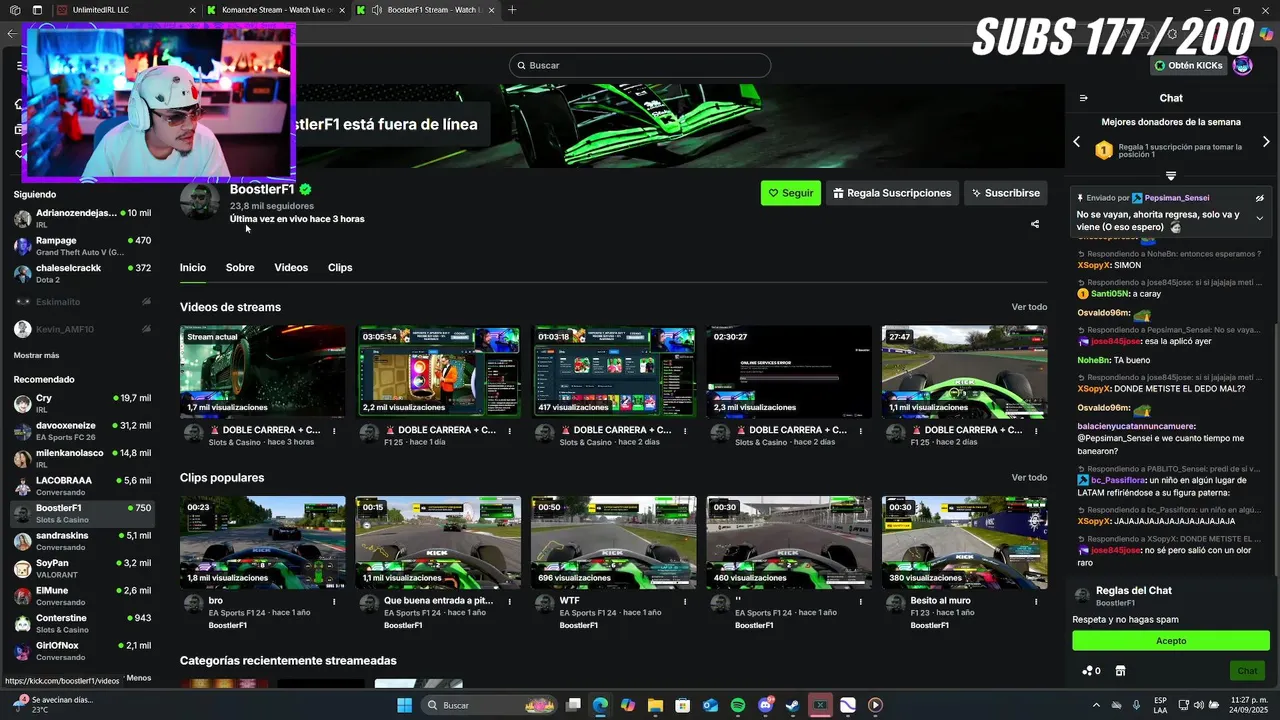Open the Stream actual video thumbnail

(x=263, y=371)
